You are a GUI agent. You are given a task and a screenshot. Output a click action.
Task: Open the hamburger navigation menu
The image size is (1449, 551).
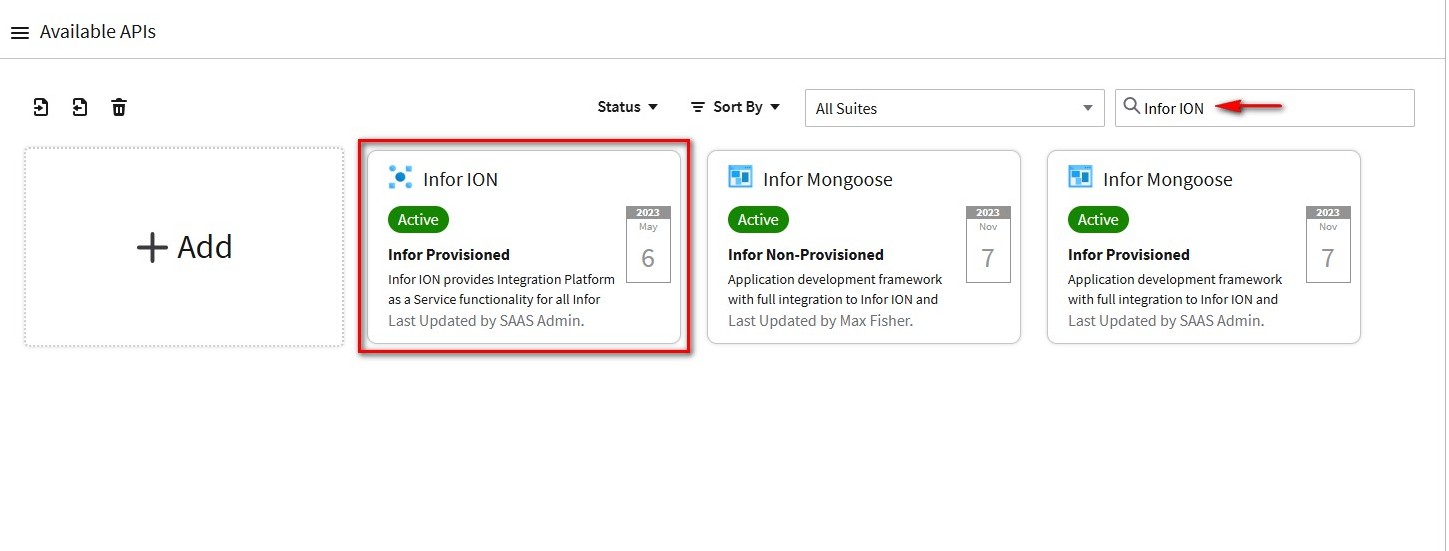click(x=19, y=33)
